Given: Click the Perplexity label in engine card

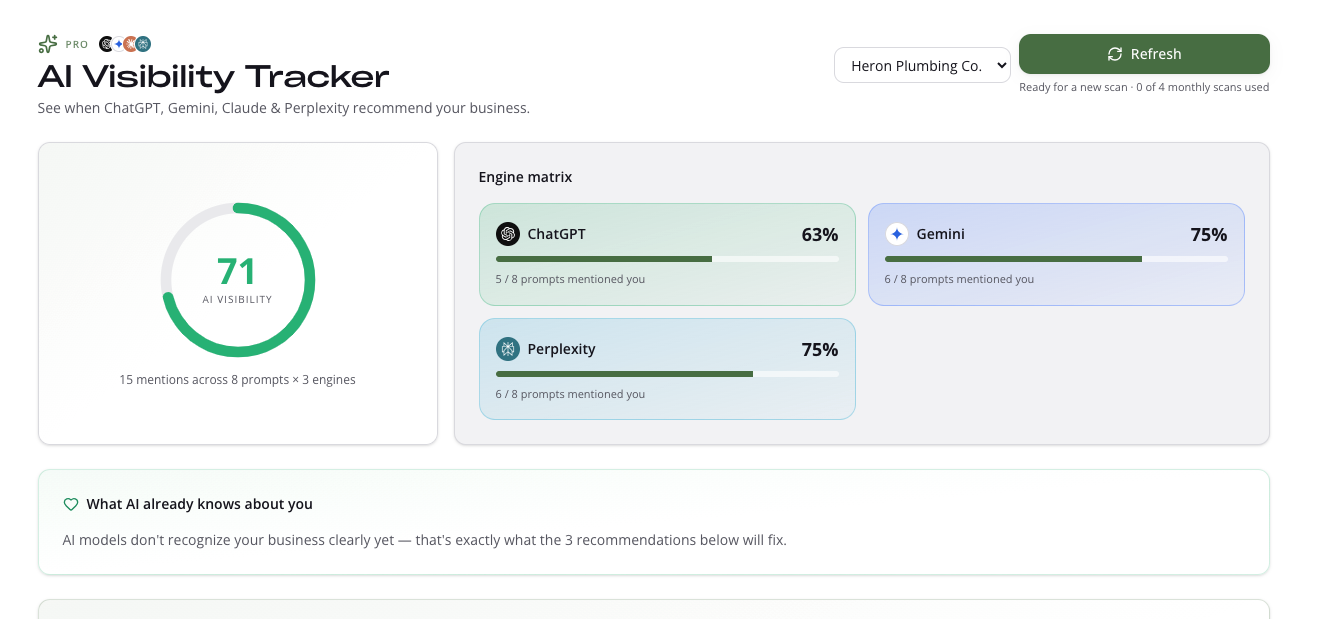Looking at the screenshot, I should [562, 349].
